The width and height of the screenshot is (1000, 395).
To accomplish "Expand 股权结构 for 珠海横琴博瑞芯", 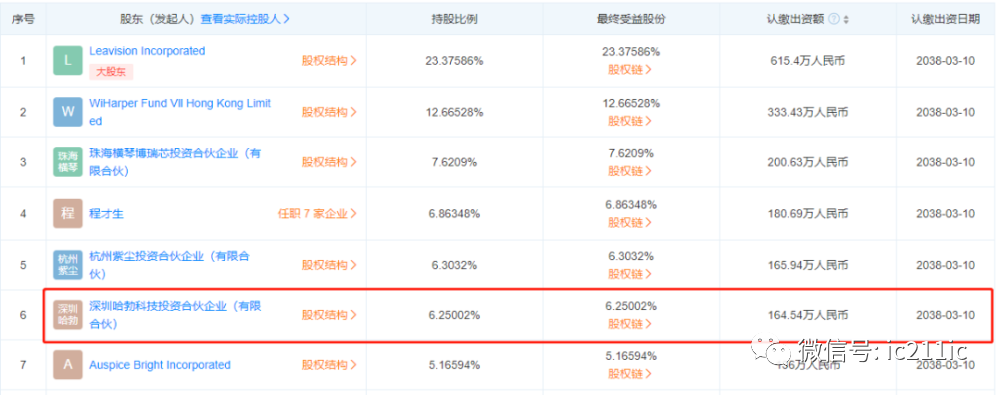I will [329, 162].
